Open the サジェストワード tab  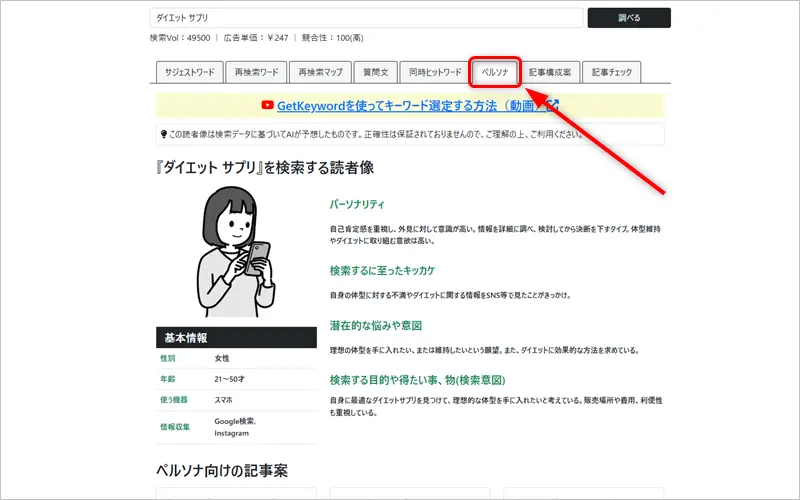tap(188, 73)
